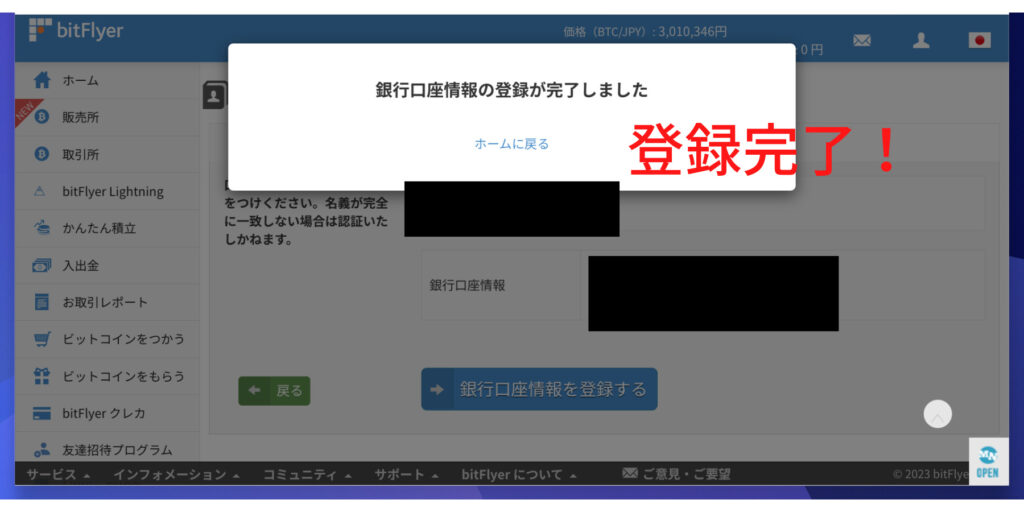Click © 2023 bitFlyer copyright text
Image resolution: width=1024 pixels, height=512 pixels.
(930, 475)
